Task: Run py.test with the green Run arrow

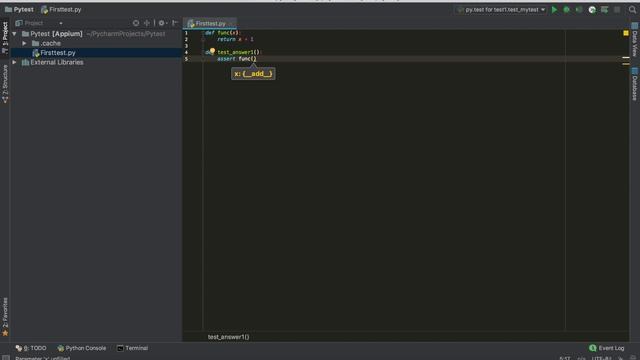Action: 554,9
